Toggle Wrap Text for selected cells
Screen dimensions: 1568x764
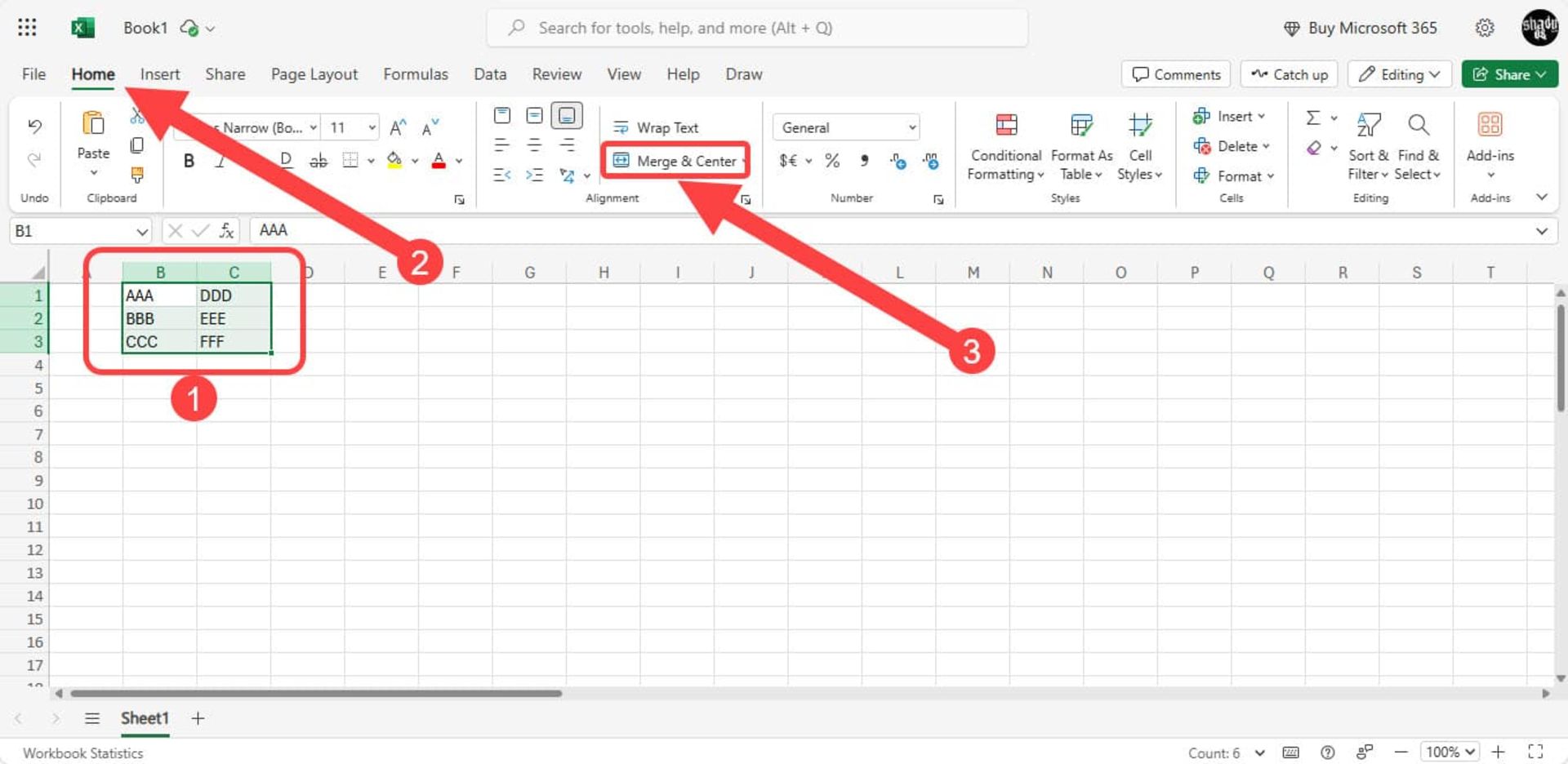pos(657,127)
